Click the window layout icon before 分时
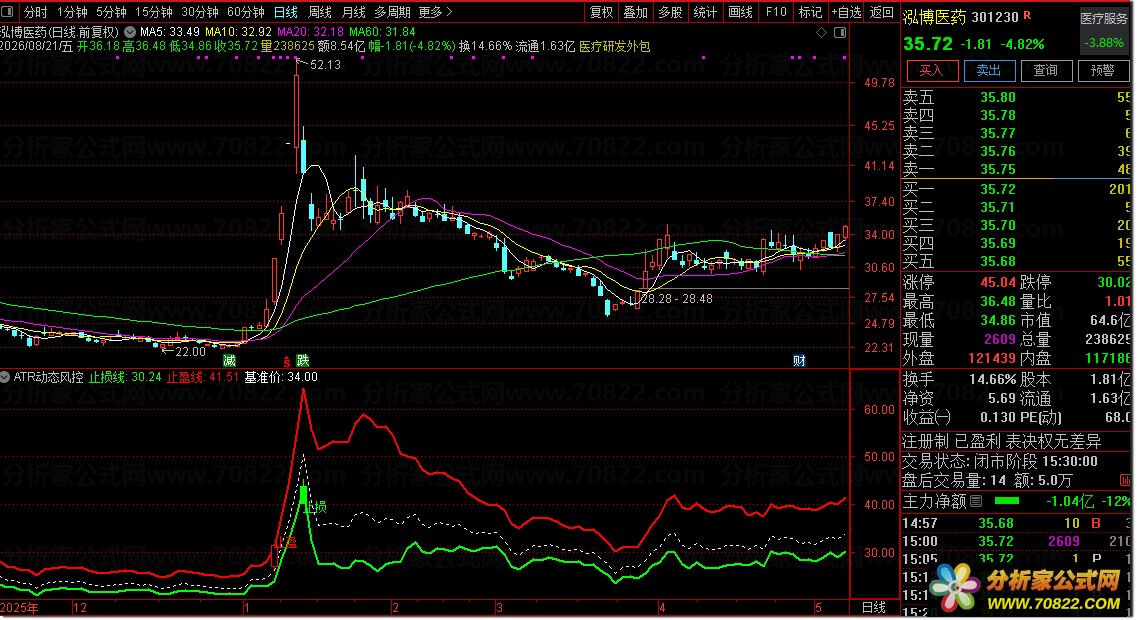 8,12
